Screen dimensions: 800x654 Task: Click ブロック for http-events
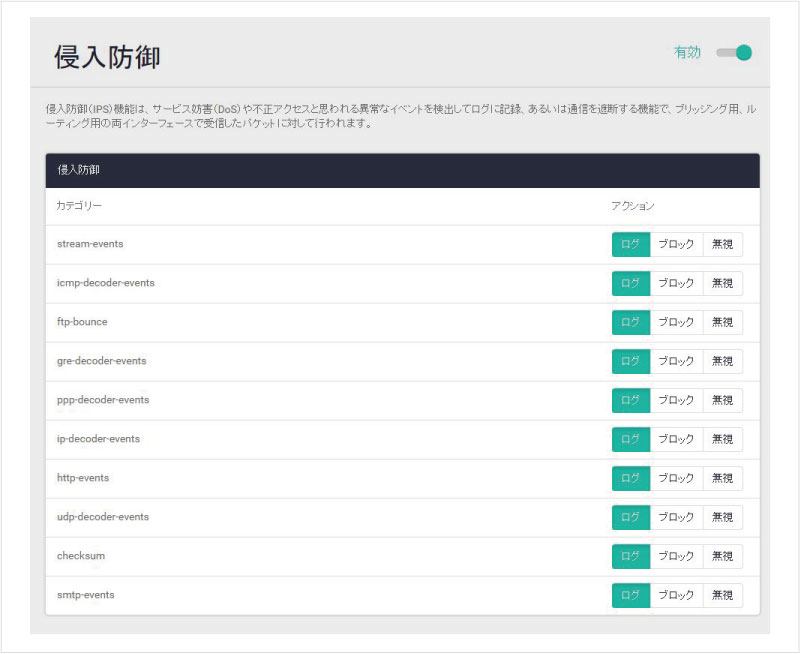coord(676,478)
